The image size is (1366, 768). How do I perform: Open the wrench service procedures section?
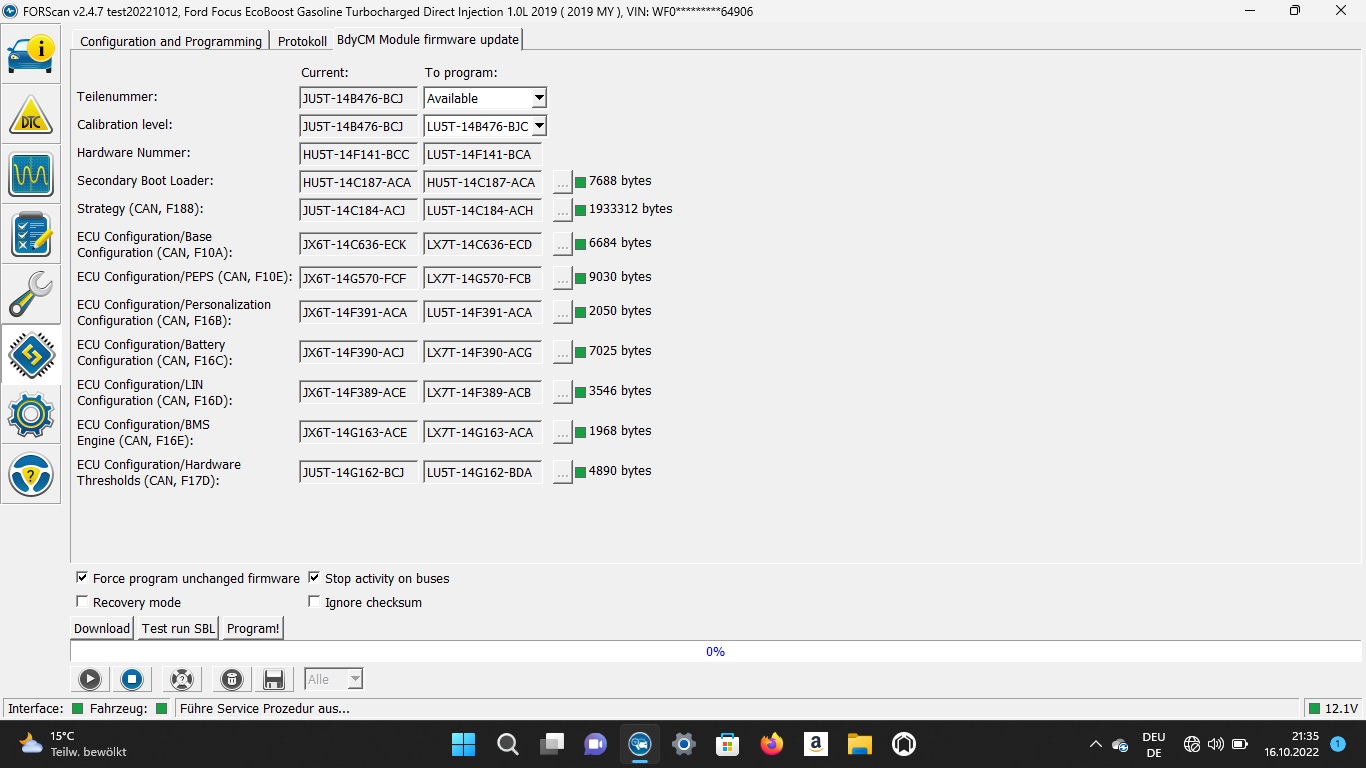click(31, 295)
